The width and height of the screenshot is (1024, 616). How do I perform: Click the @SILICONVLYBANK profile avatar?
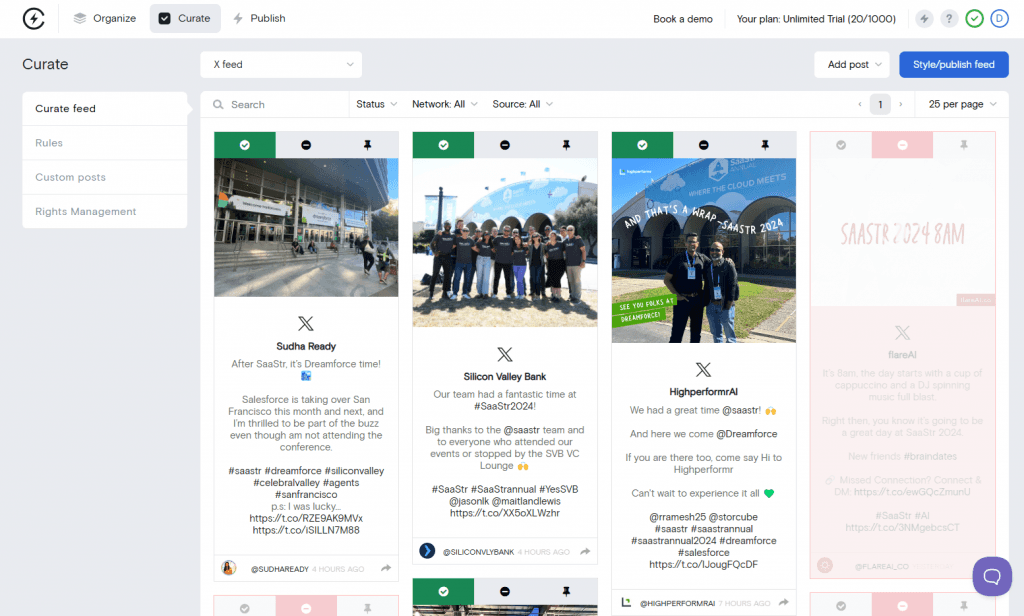(427, 551)
